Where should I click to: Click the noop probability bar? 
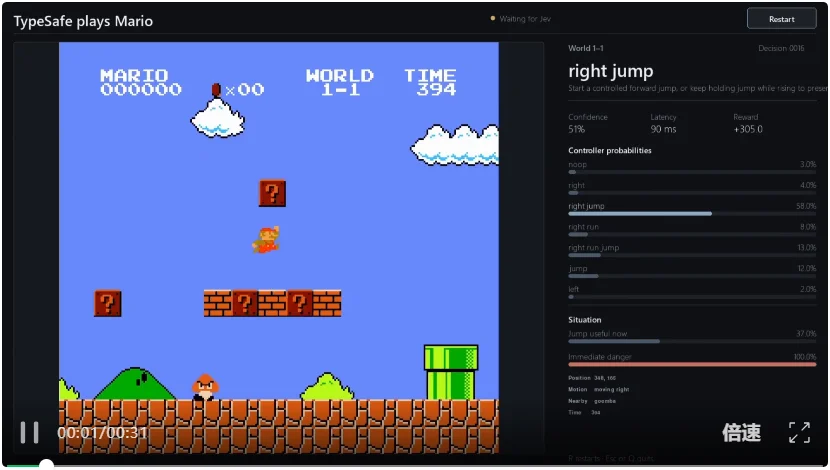click(x=692, y=172)
